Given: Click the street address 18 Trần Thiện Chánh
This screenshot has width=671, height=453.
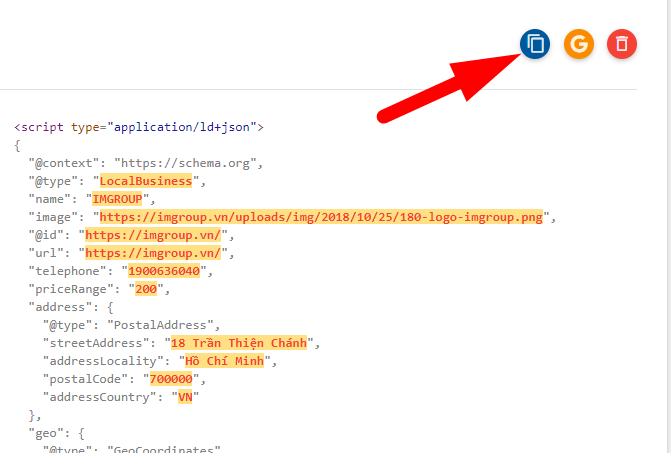Looking at the screenshot, I should pos(239,343).
